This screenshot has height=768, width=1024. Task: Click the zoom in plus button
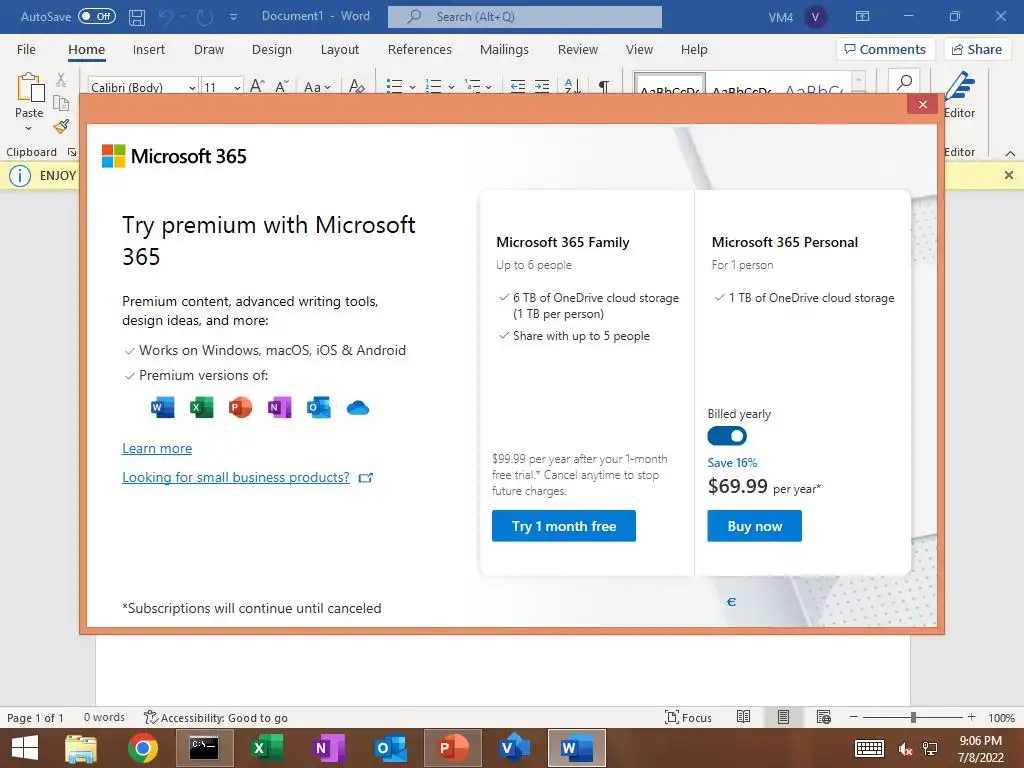971,717
